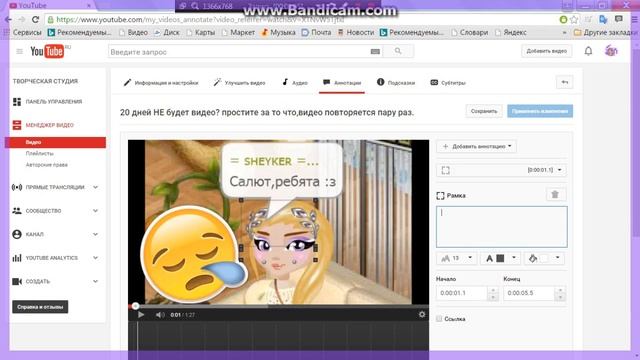The height and width of the screenshot is (360, 640).
Task: Play the video in the annotation editor
Action: [x=141, y=315]
